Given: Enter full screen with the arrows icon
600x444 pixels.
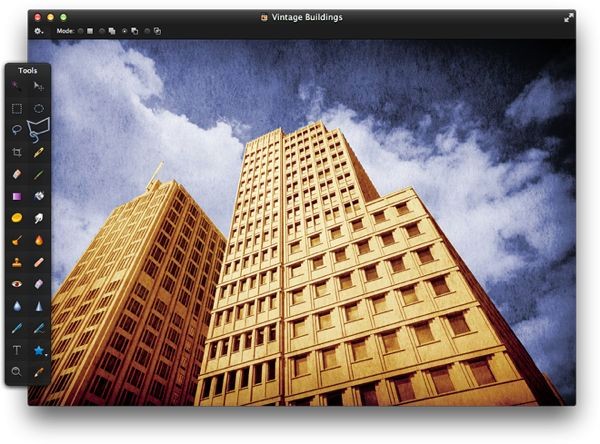Looking at the screenshot, I should tap(569, 18).
